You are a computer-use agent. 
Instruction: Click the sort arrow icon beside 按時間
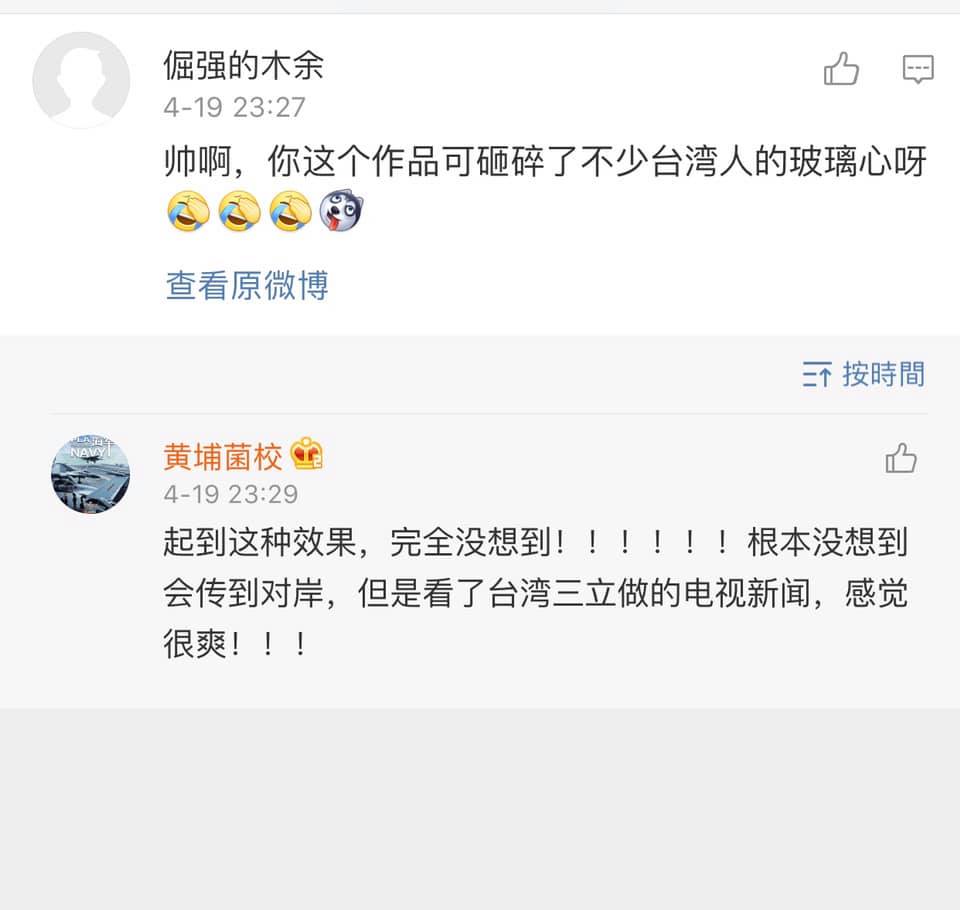point(817,375)
